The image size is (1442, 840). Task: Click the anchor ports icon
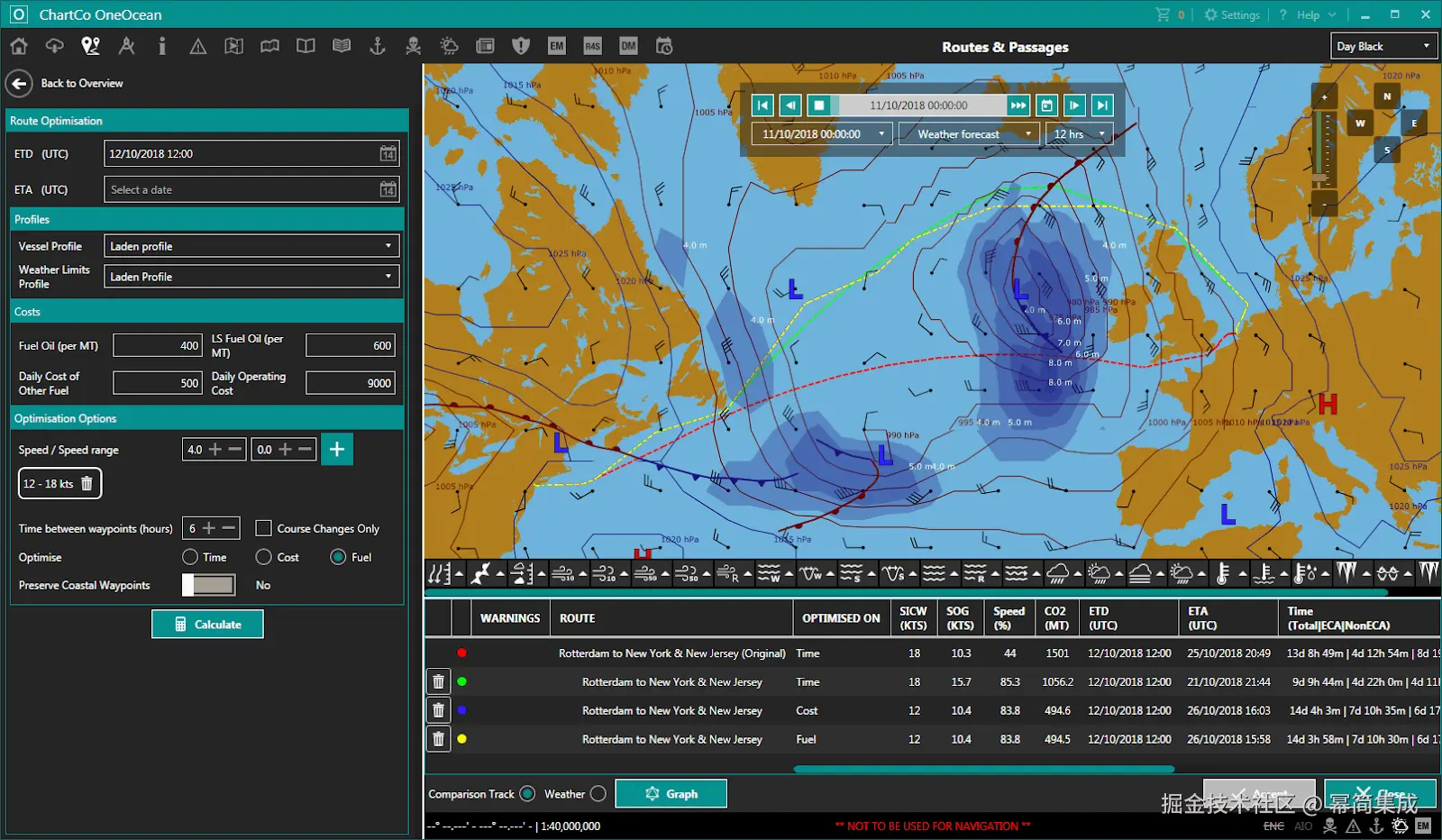tap(377, 45)
